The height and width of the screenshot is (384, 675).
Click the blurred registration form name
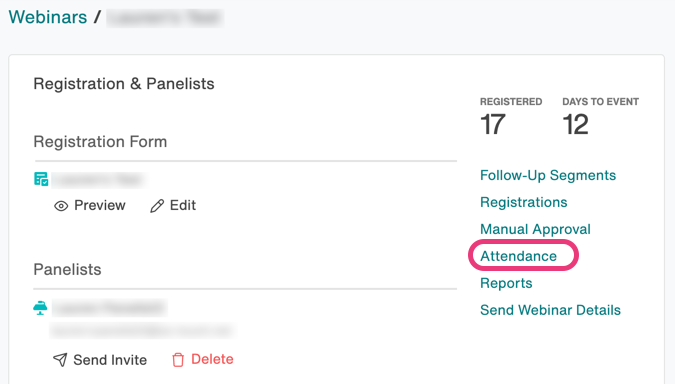(x=98, y=180)
